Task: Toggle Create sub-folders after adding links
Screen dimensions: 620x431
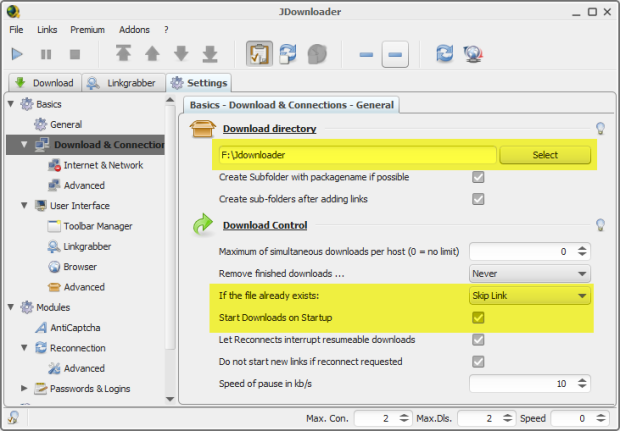Action: [x=478, y=199]
